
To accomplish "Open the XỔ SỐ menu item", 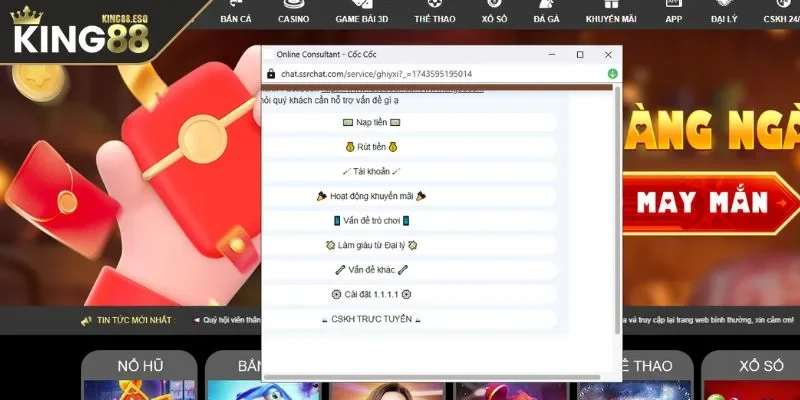I will point(494,12).
